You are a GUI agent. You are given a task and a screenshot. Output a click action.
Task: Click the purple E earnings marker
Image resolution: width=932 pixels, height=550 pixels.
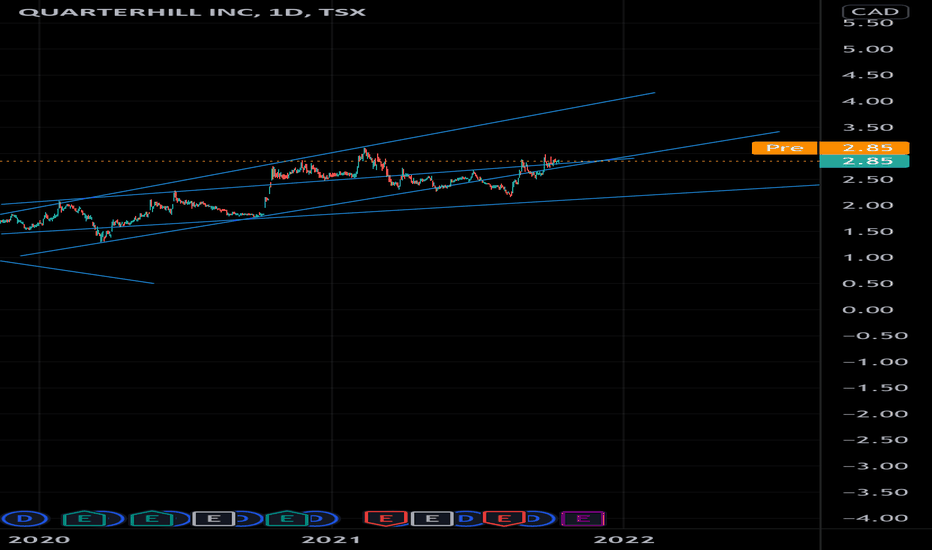click(582, 519)
